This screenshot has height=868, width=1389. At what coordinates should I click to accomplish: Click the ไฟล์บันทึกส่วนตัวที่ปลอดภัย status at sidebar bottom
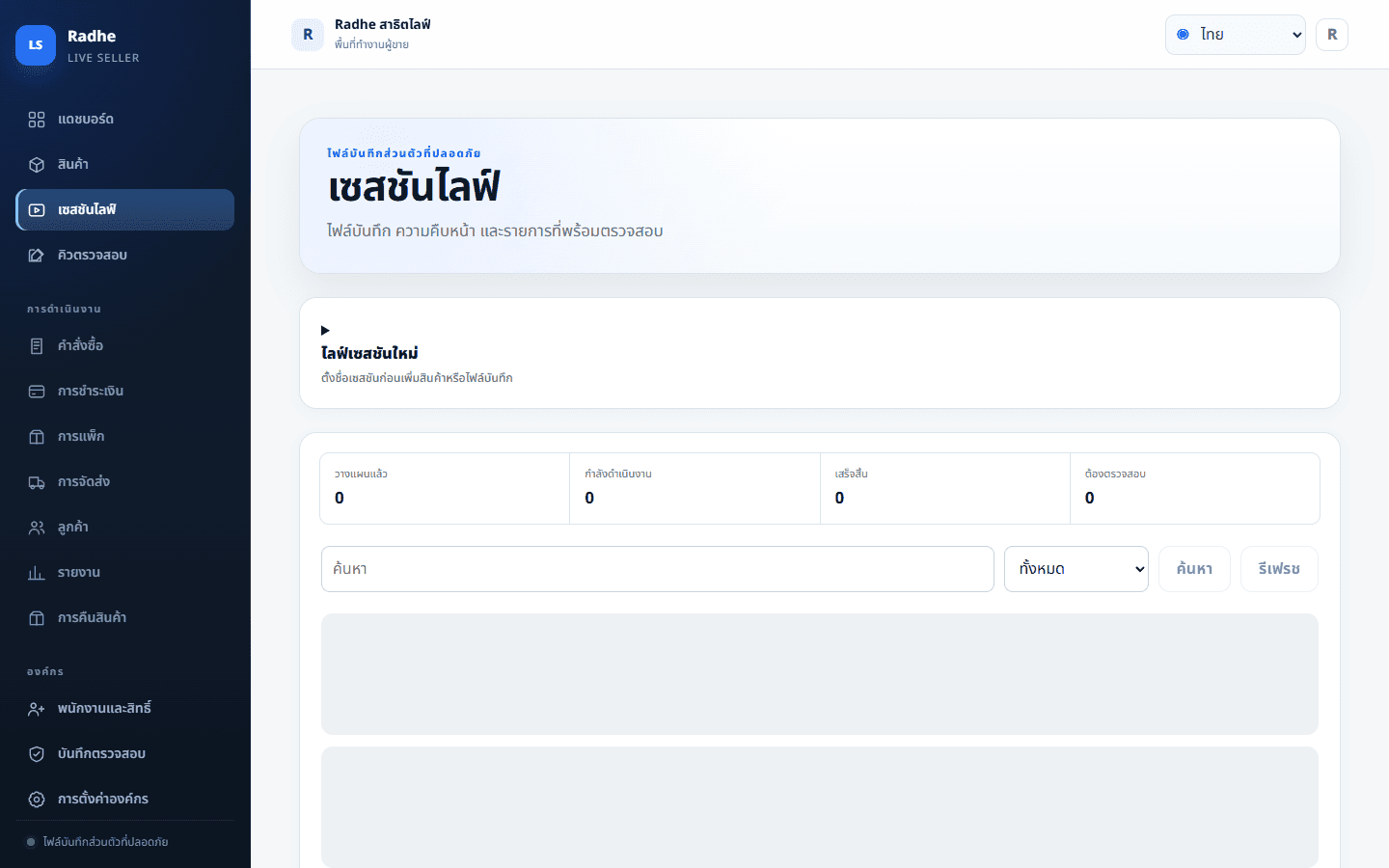coord(97,842)
